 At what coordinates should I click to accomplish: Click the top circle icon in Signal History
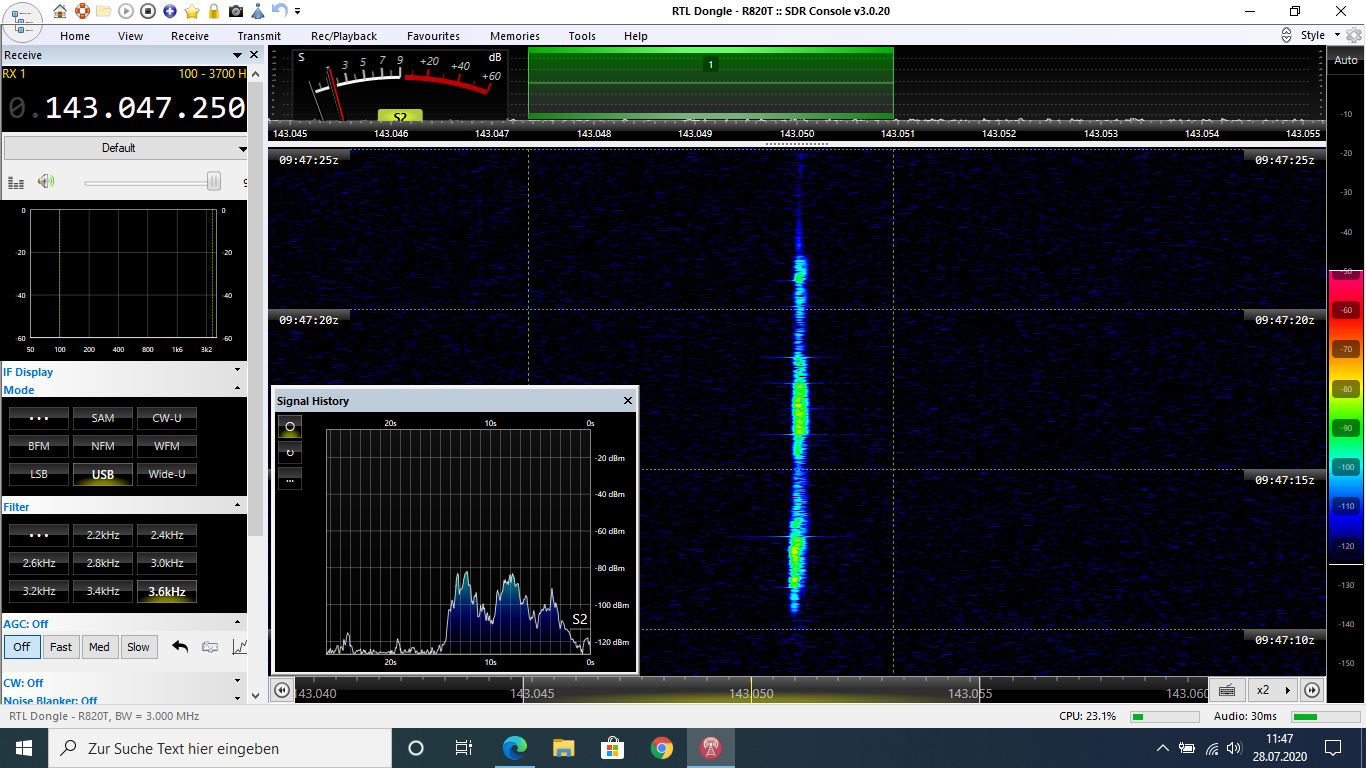(290, 426)
